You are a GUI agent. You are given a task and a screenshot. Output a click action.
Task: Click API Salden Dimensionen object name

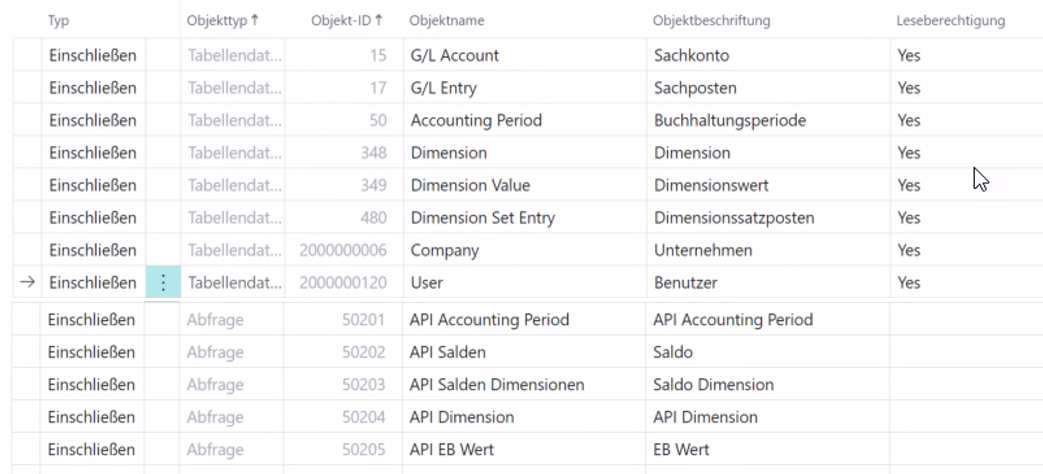point(496,384)
